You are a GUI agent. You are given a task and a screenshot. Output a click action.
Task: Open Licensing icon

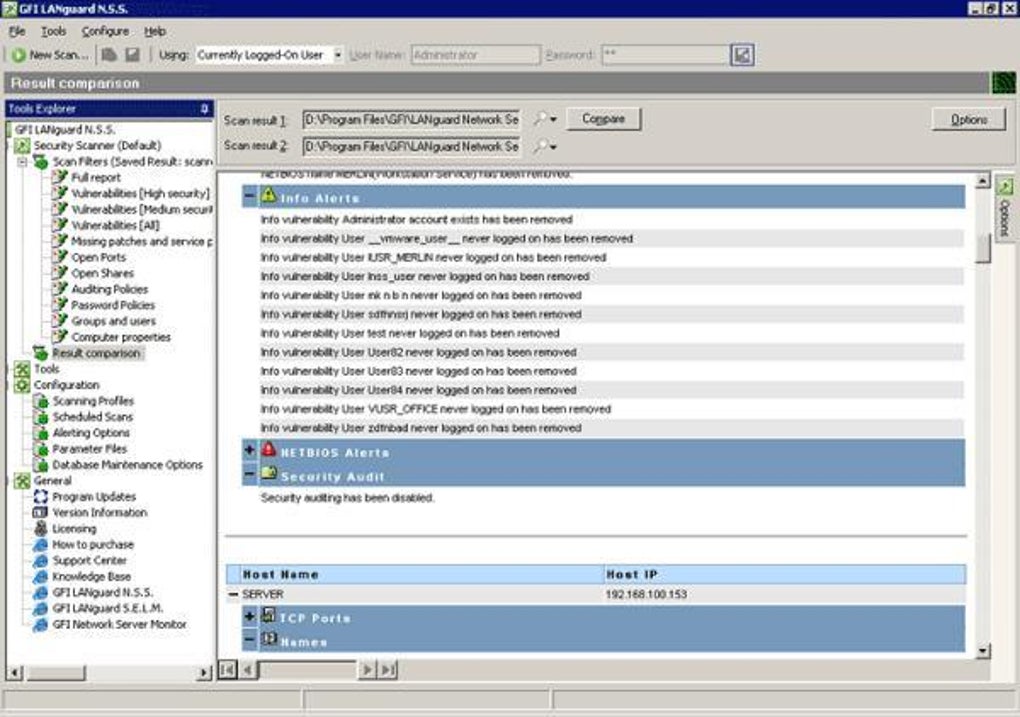coord(40,528)
